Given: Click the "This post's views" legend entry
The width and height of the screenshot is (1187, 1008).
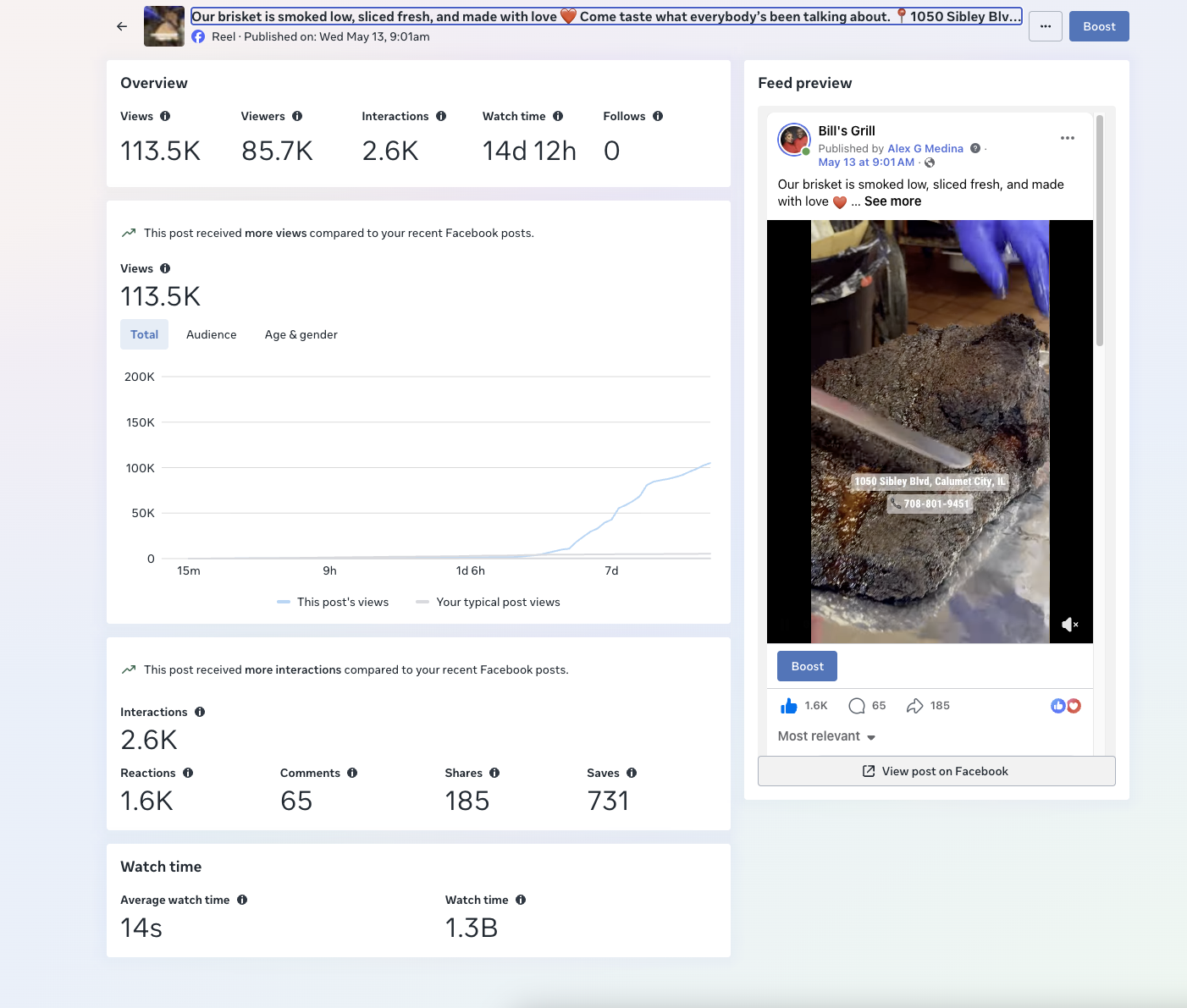Looking at the screenshot, I should pyautogui.click(x=333, y=602).
